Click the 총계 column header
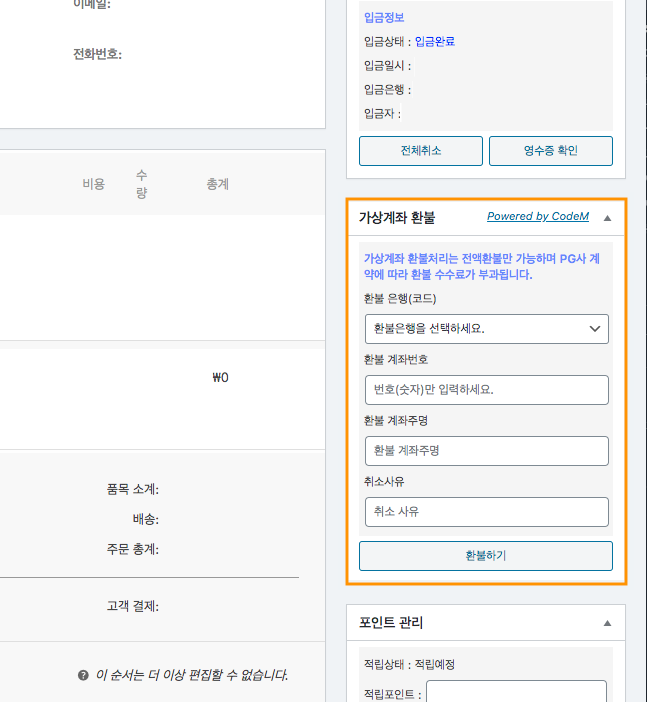This screenshot has height=702, width=647. pyautogui.click(x=218, y=184)
